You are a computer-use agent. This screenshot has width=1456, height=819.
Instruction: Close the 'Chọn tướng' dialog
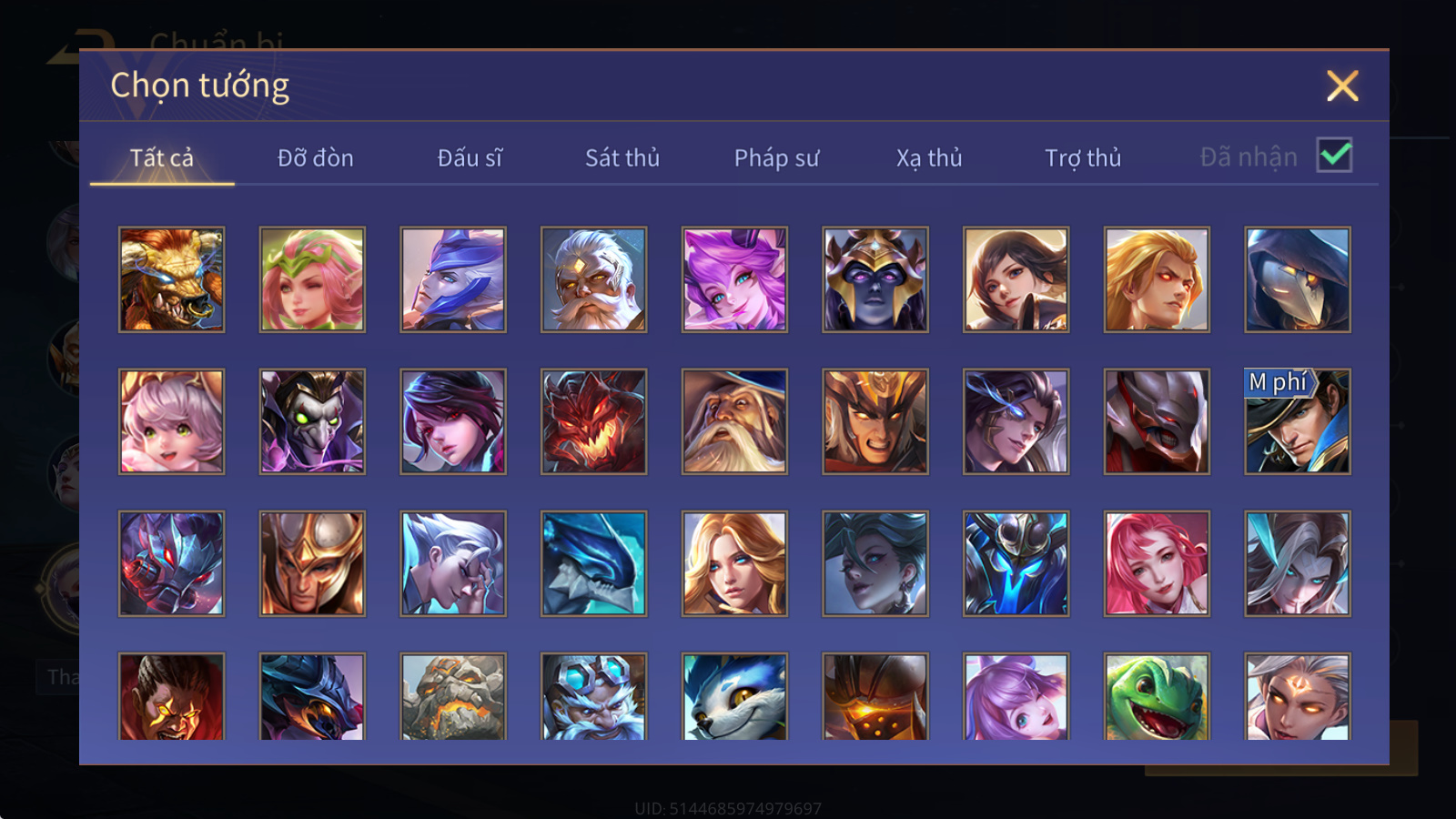tap(1342, 86)
